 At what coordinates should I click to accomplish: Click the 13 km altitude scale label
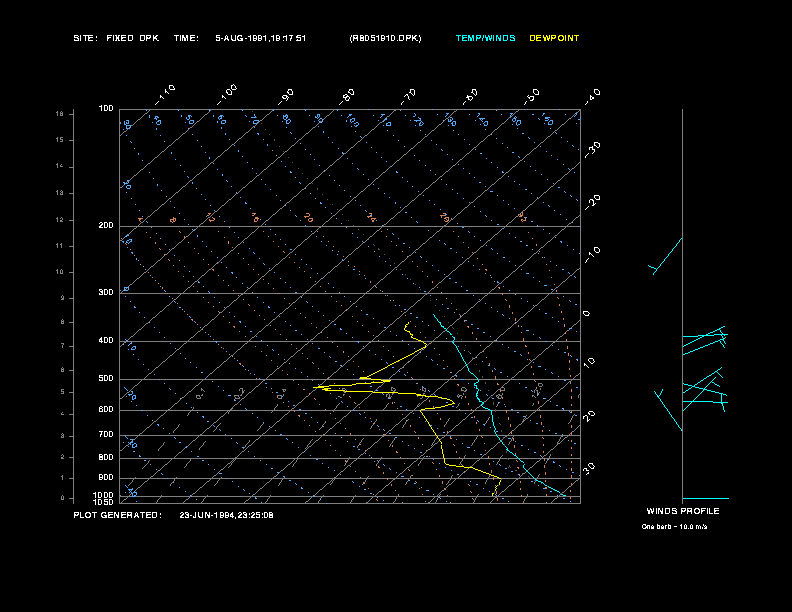point(60,193)
